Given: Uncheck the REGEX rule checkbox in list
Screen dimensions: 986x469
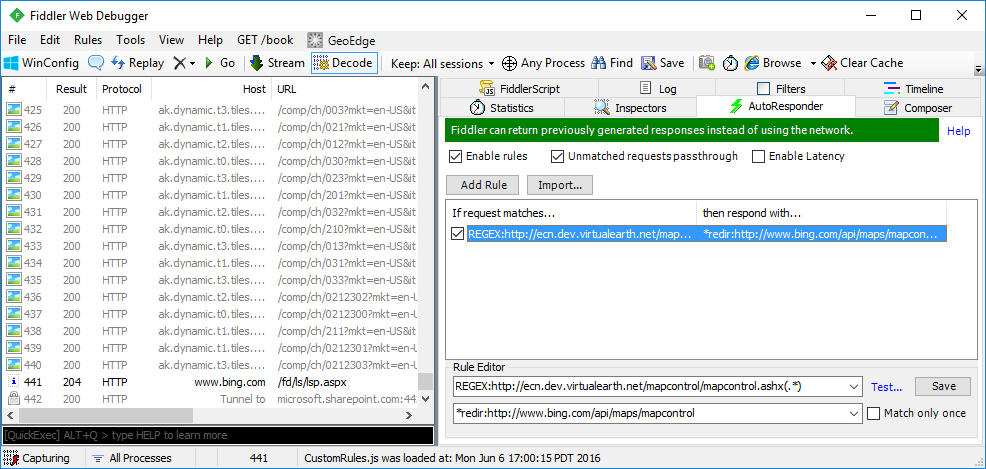Looking at the screenshot, I should [458, 234].
